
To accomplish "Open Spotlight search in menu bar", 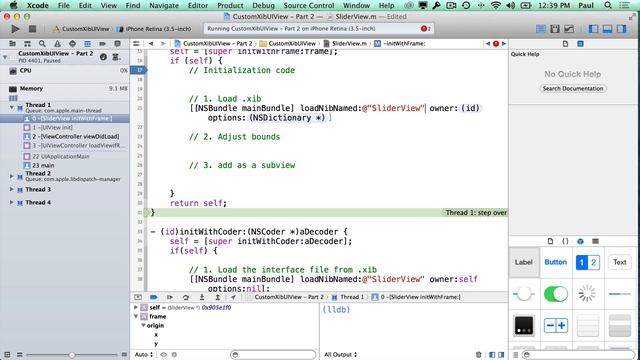I will pyautogui.click(x=608, y=5).
